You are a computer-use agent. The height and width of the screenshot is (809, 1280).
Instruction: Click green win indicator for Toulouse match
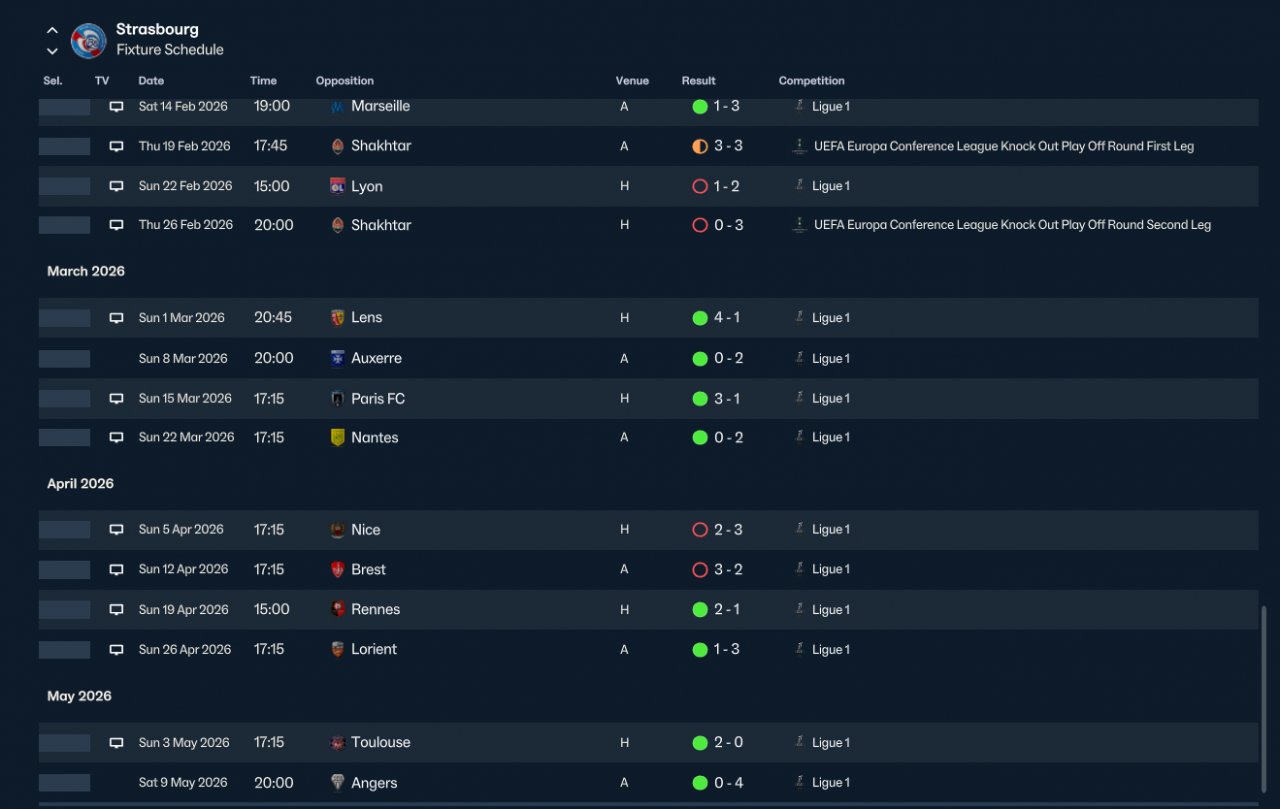click(x=700, y=743)
